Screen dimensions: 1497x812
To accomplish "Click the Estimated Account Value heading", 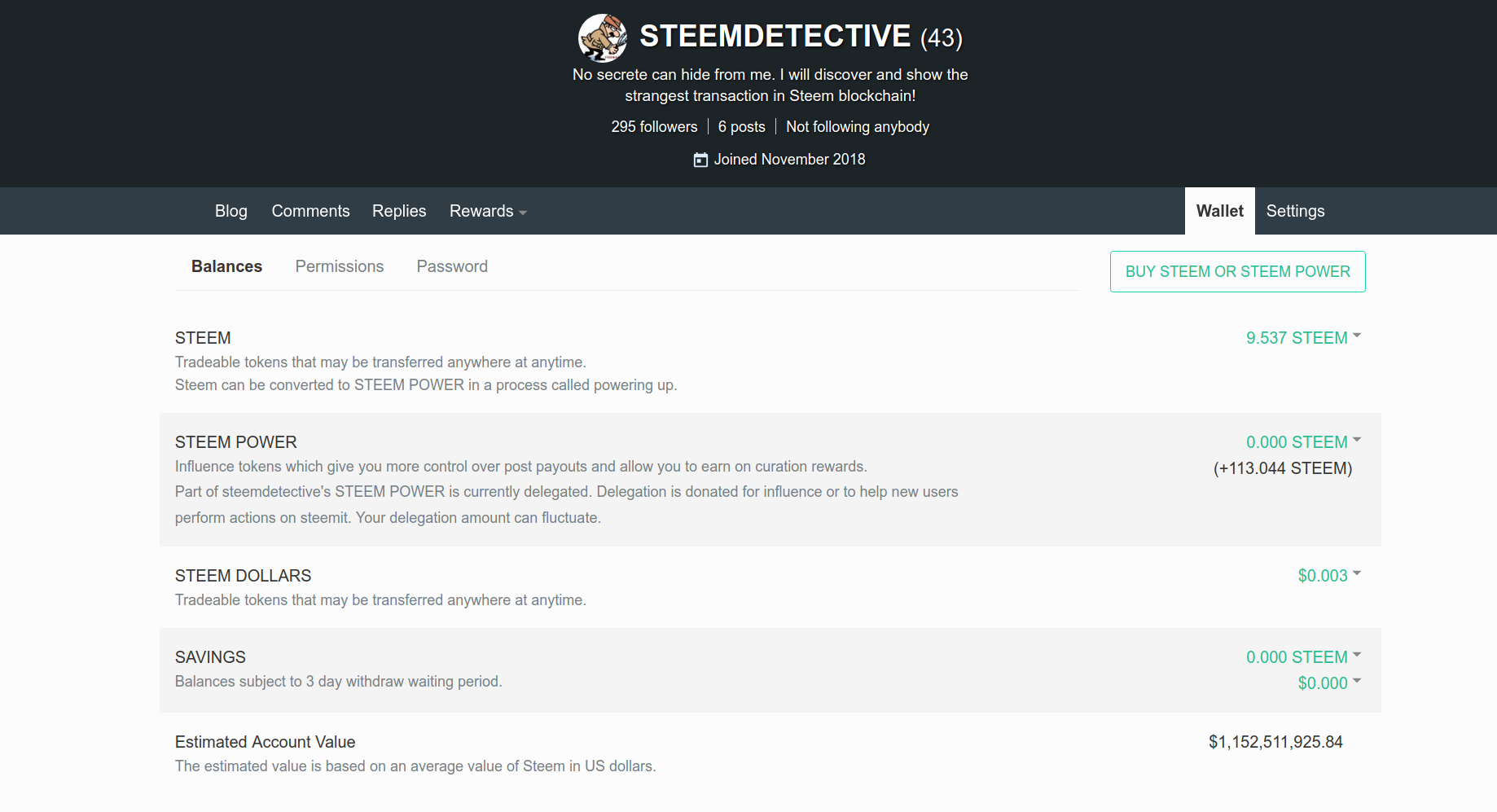I will (265, 742).
